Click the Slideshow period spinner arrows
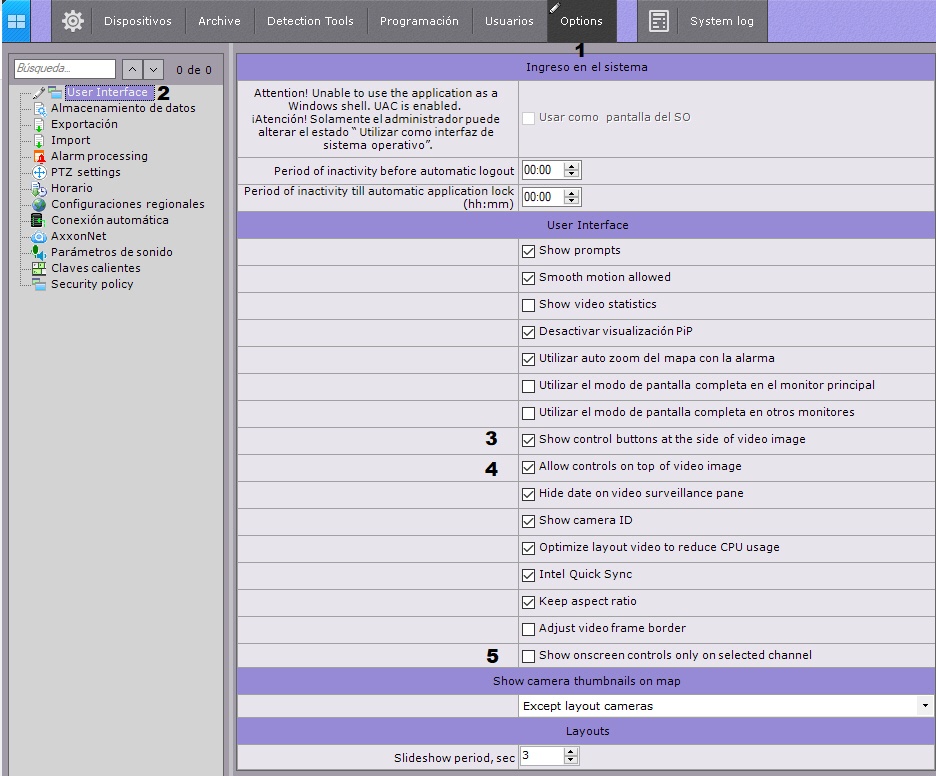936x776 pixels. (x=571, y=758)
